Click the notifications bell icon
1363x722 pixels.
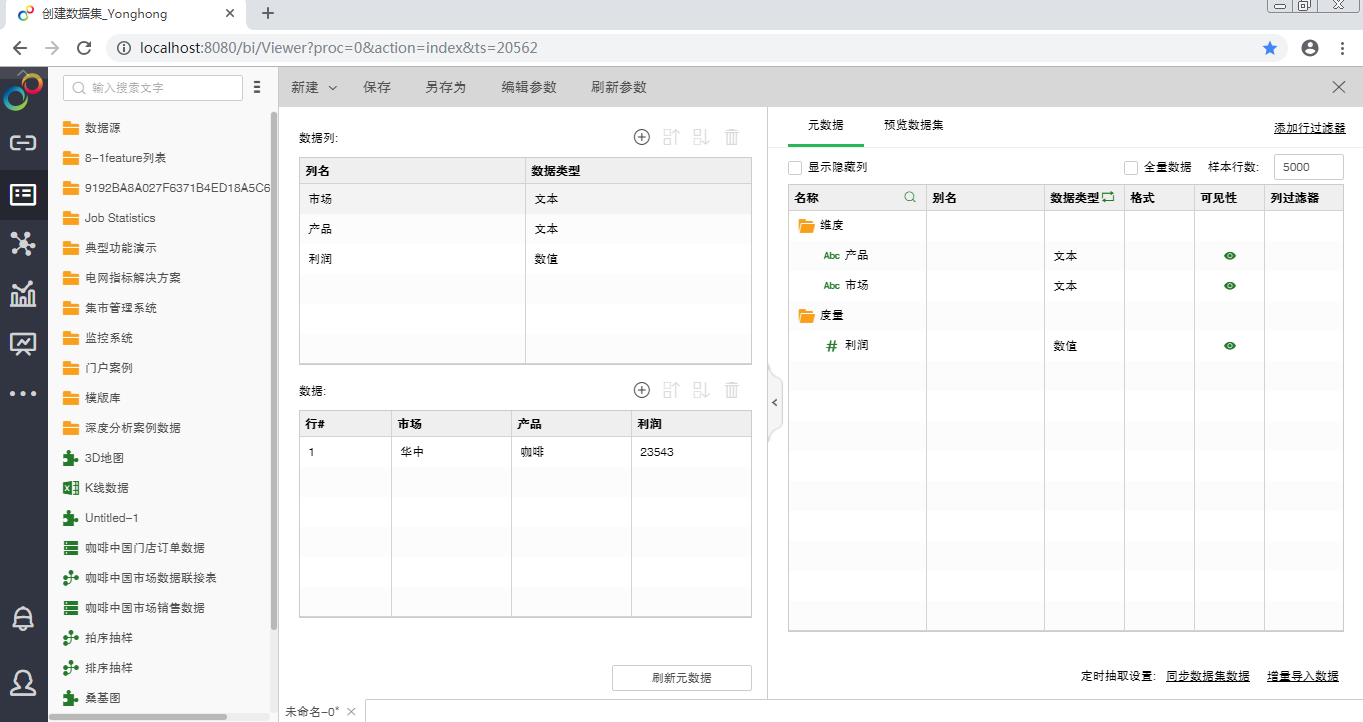tap(22, 618)
